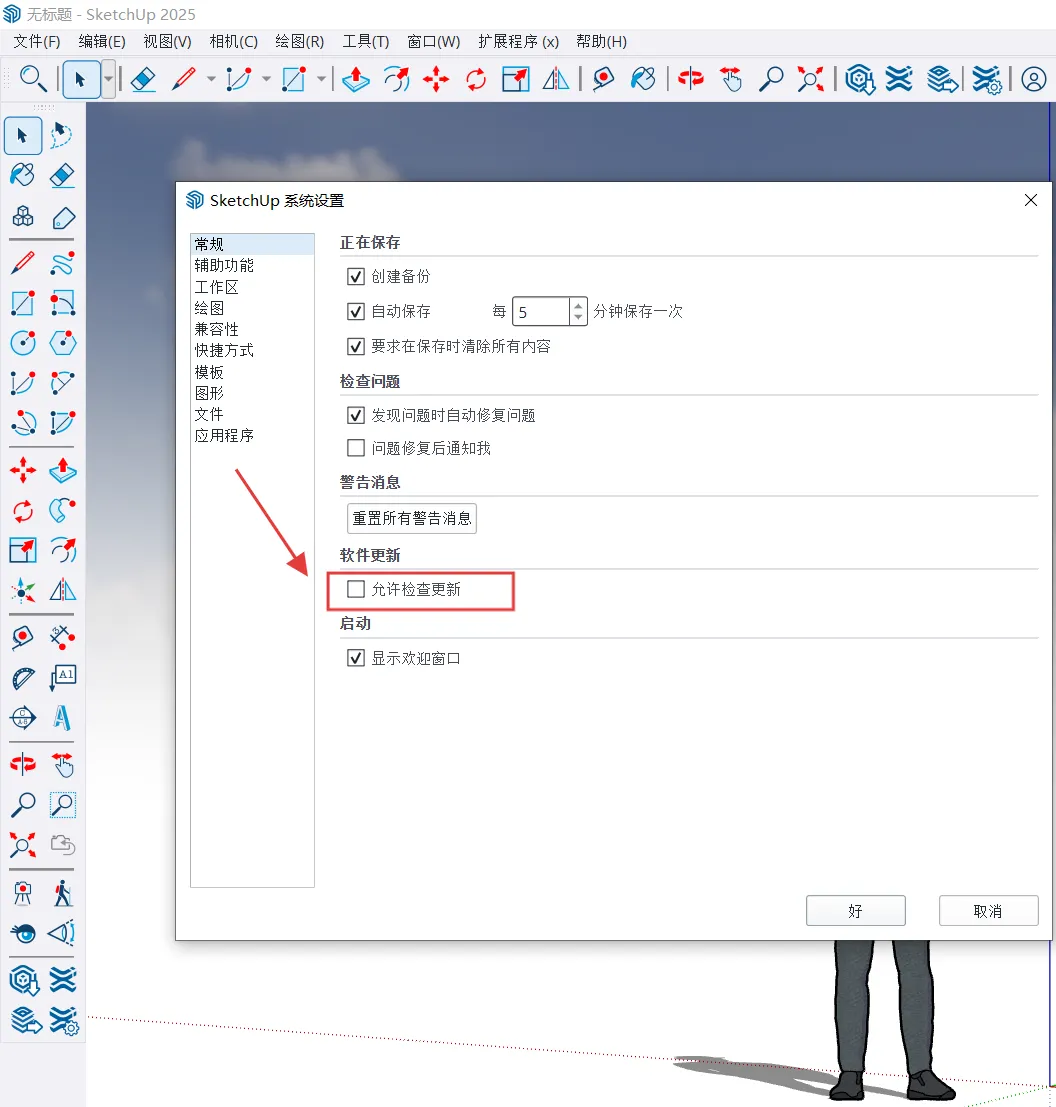This screenshot has height=1107, width=1056.
Task: Click the autosave minutes input field
Action: point(541,311)
